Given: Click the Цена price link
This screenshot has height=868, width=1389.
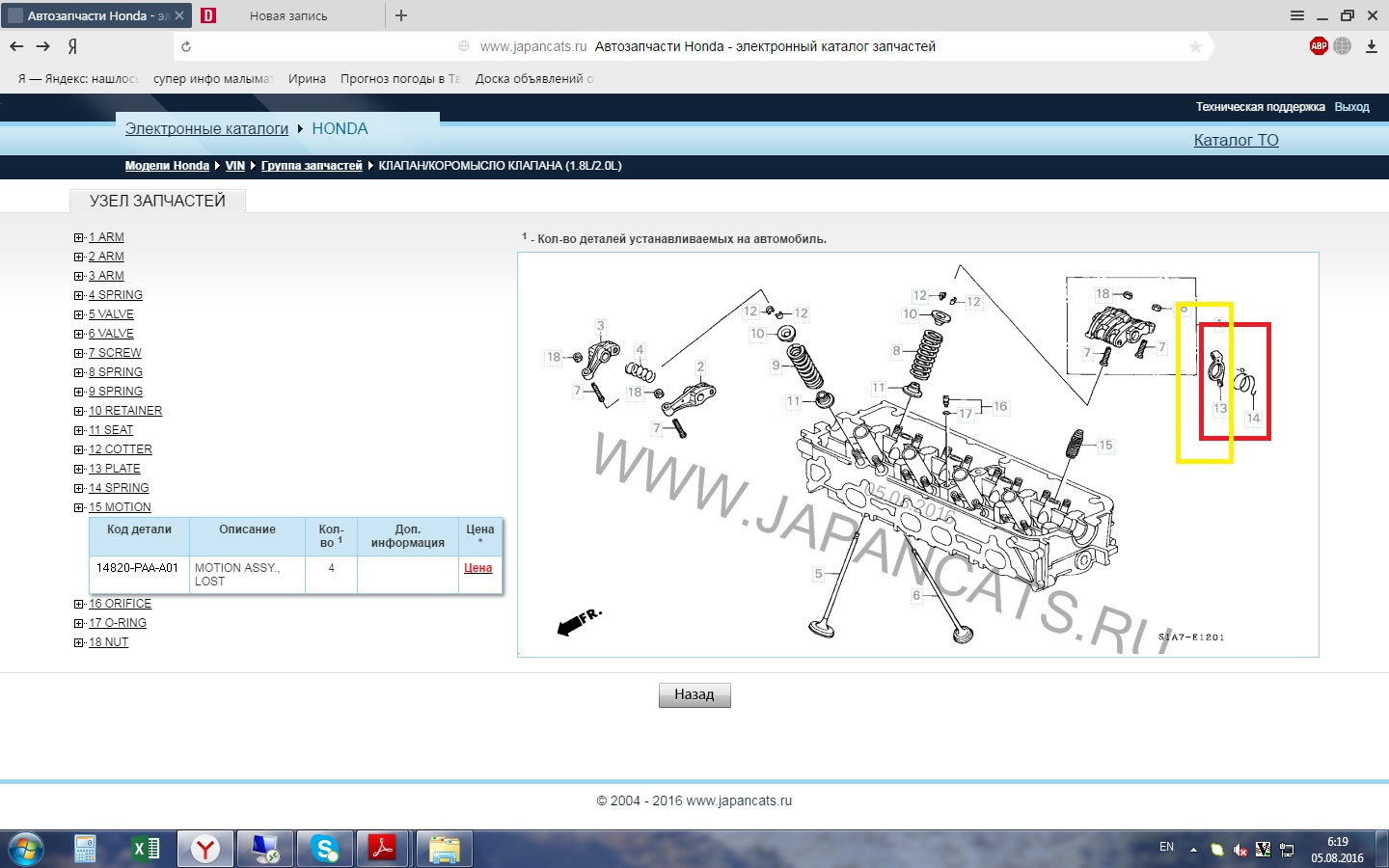Looking at the screenshot, I should 478,568.
